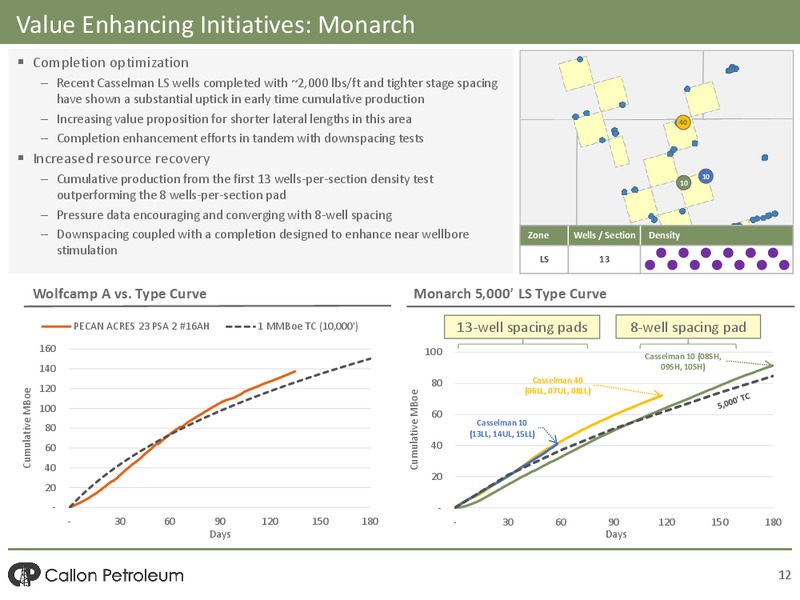Click the page number 12
The width and height of the screenshot is (800, 600).
[785, 575]
